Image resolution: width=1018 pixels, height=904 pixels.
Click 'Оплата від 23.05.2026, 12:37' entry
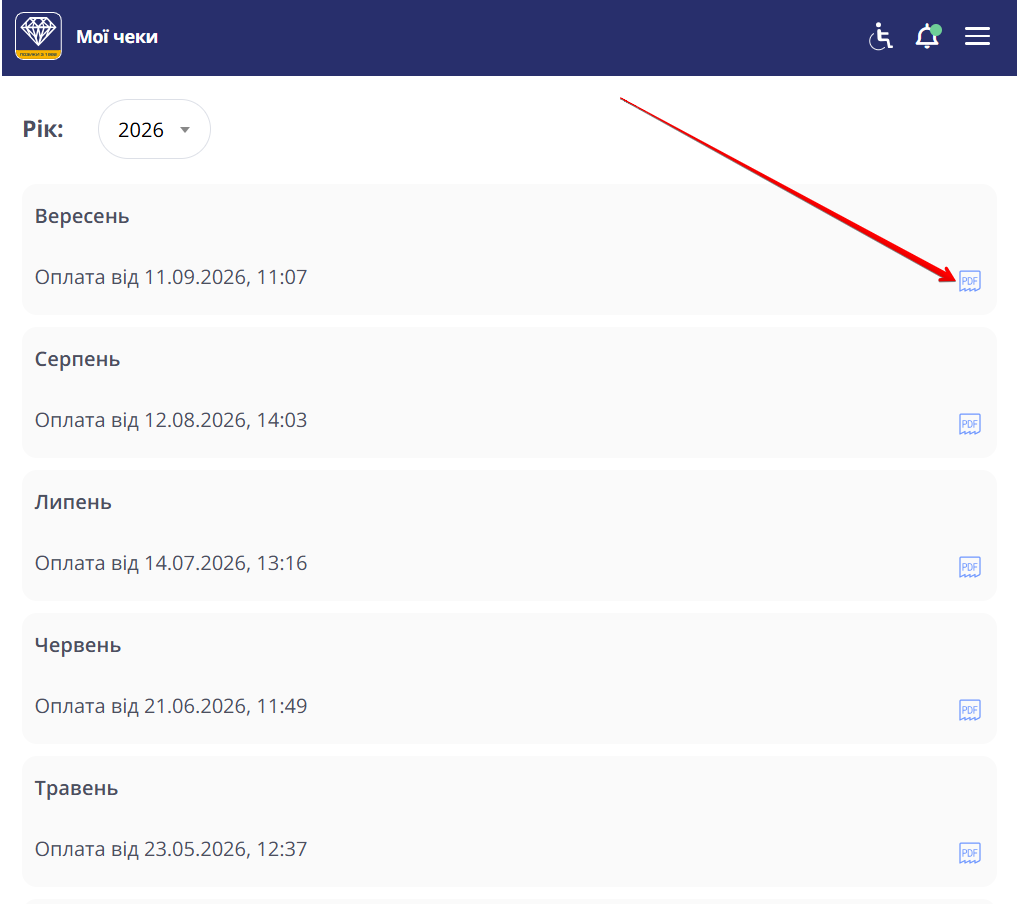pos(171,849)
